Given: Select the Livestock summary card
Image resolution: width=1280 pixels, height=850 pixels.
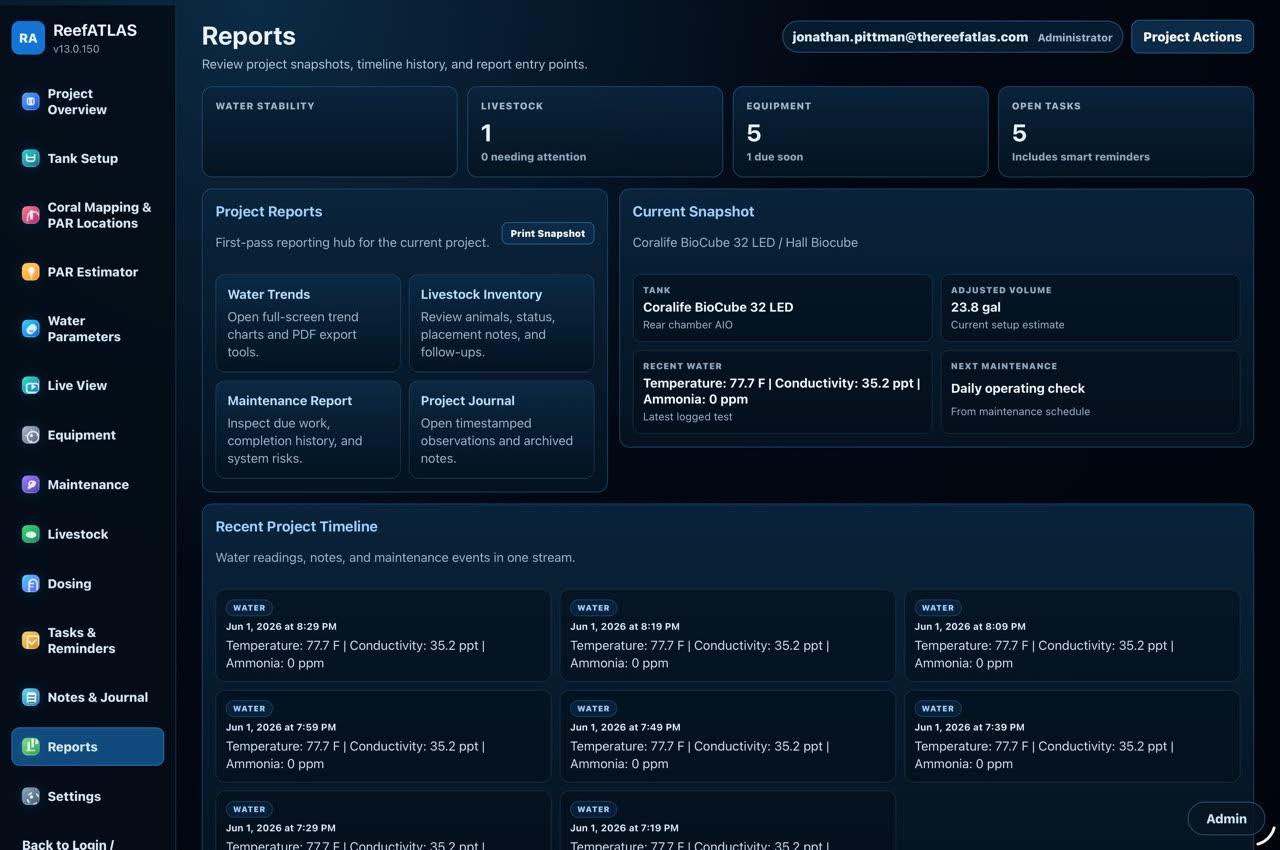Looking at the screenshot, I should 595,131.
